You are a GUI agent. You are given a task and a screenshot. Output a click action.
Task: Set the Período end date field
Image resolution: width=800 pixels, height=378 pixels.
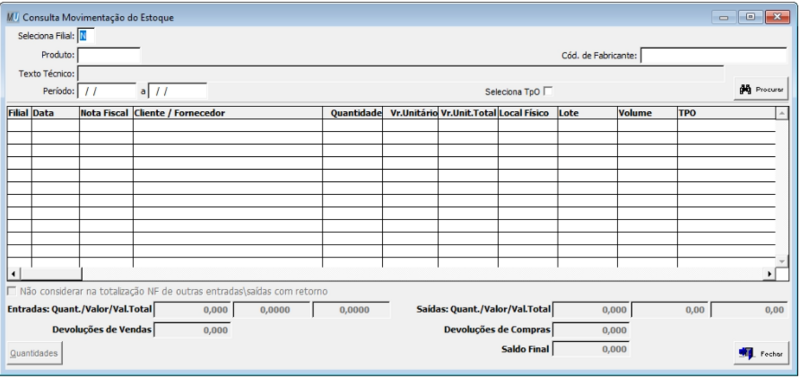tap(178, 91)
